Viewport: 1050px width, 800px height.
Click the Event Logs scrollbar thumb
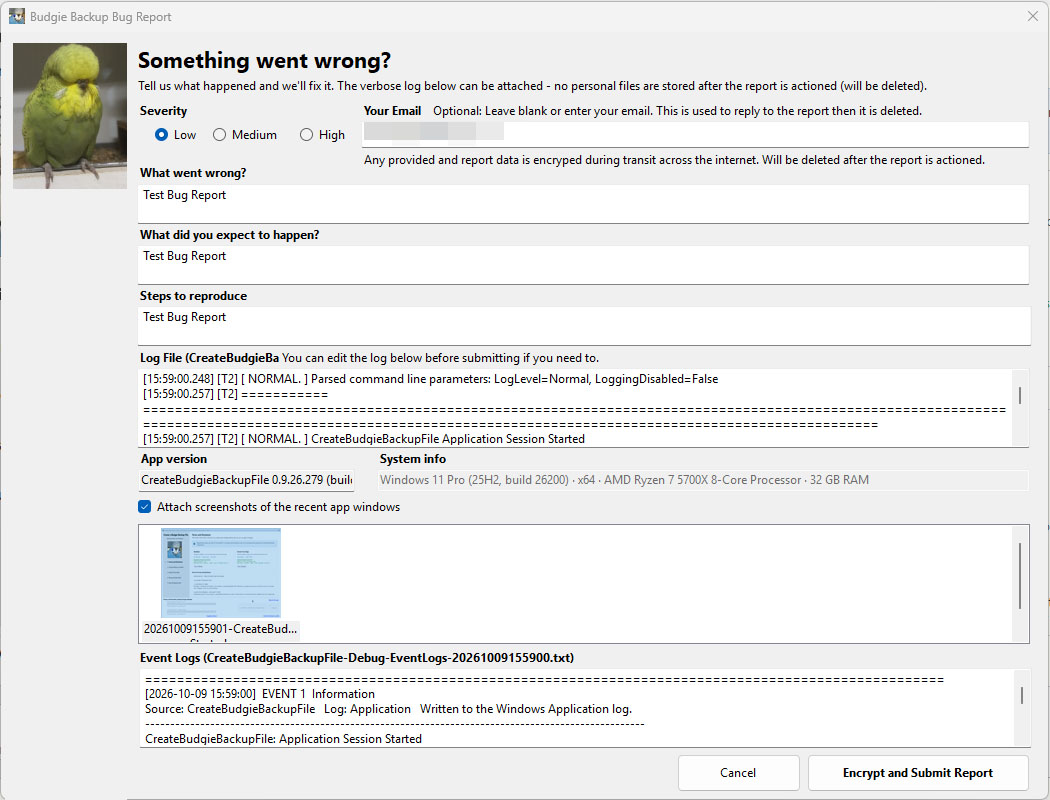[x=1021, y=695]
